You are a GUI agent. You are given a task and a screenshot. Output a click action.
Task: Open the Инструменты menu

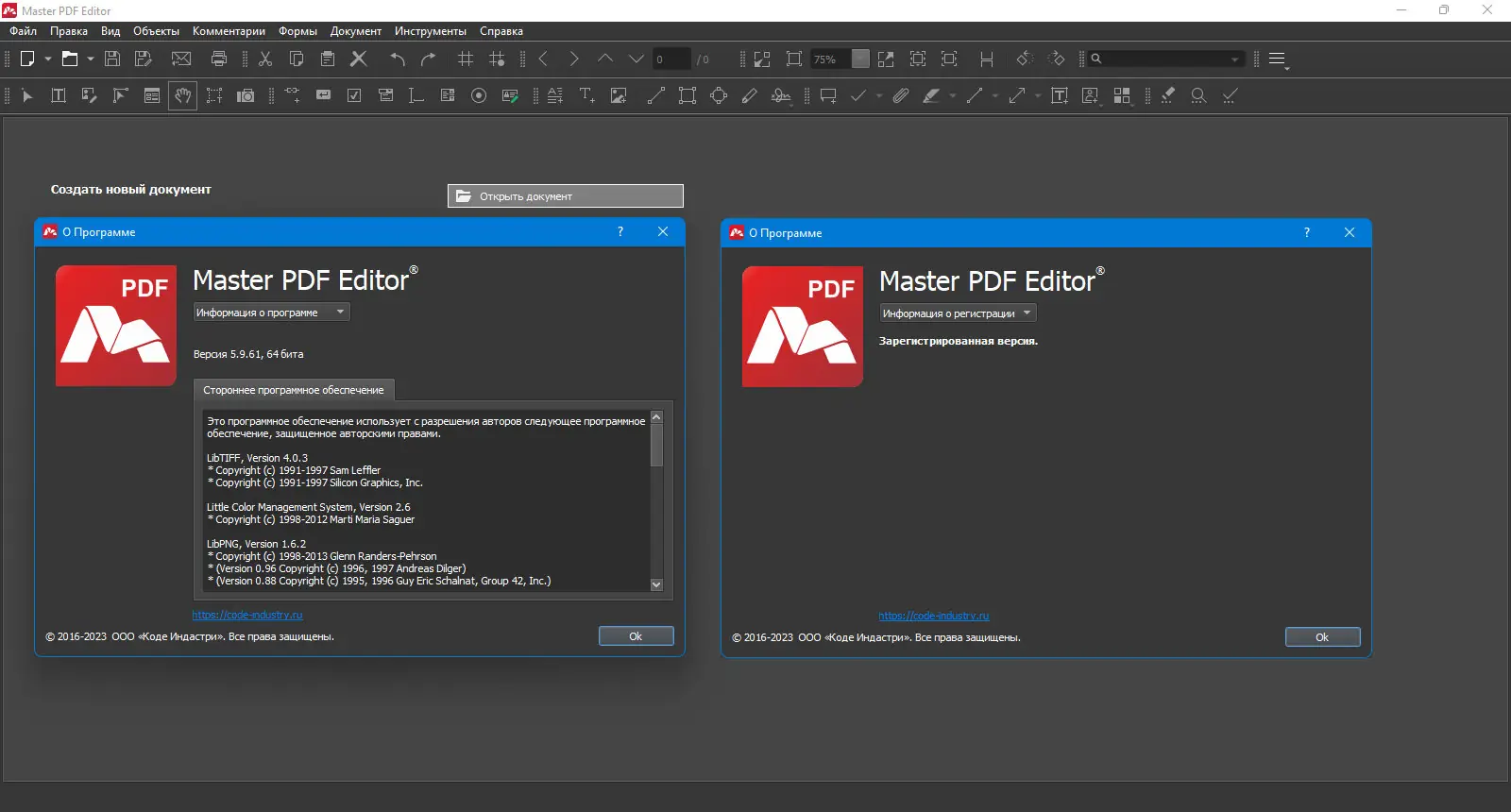(x=431, y=31)
